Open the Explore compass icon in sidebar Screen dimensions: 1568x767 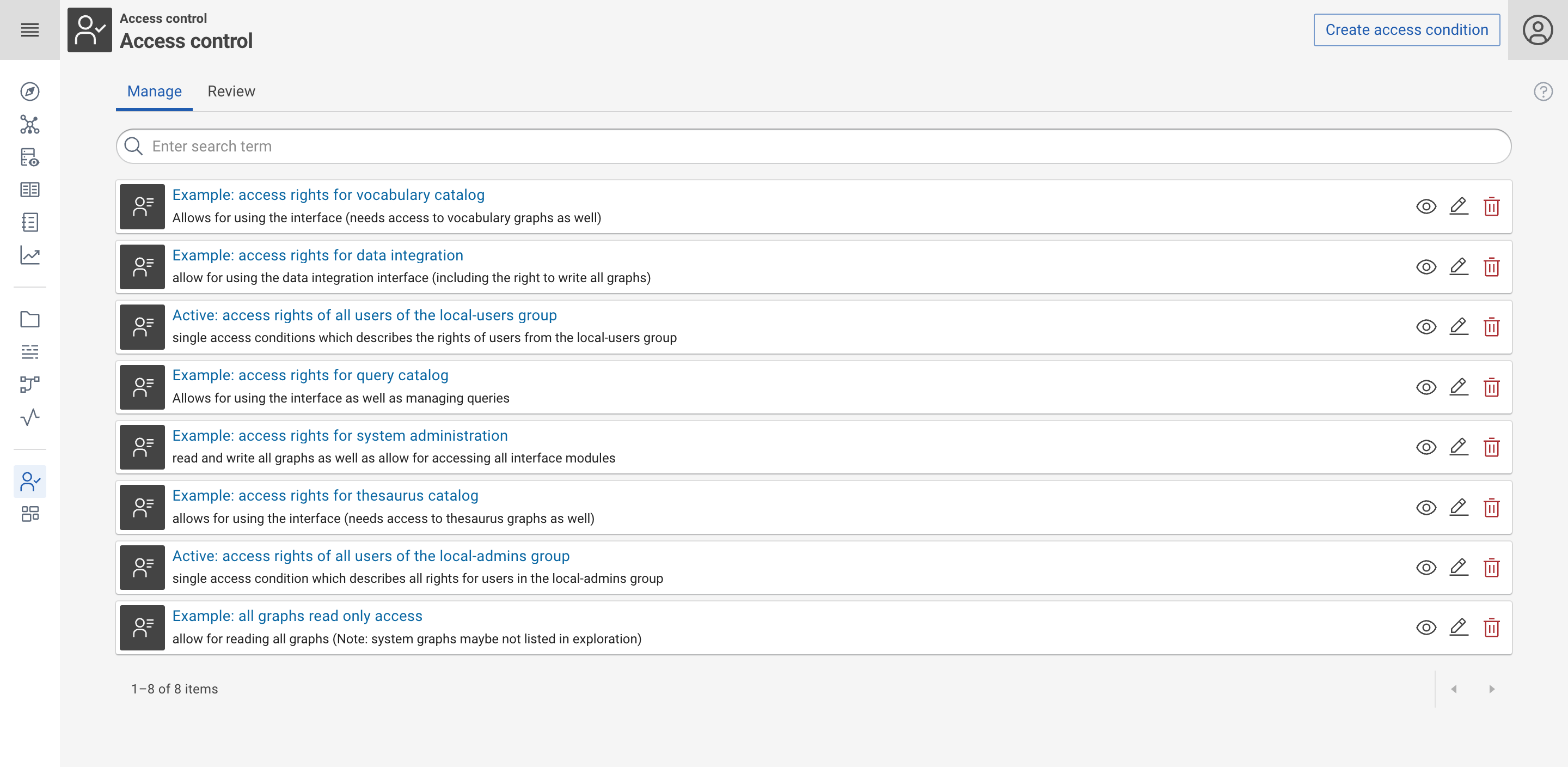tap(30, 92)
